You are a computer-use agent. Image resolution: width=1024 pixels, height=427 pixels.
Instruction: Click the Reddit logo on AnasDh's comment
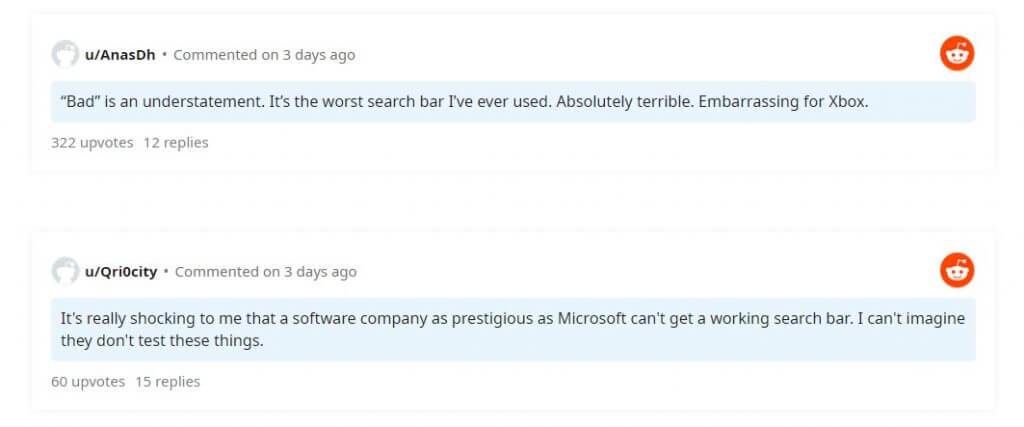pyautogui.click(x=957, y=54)
